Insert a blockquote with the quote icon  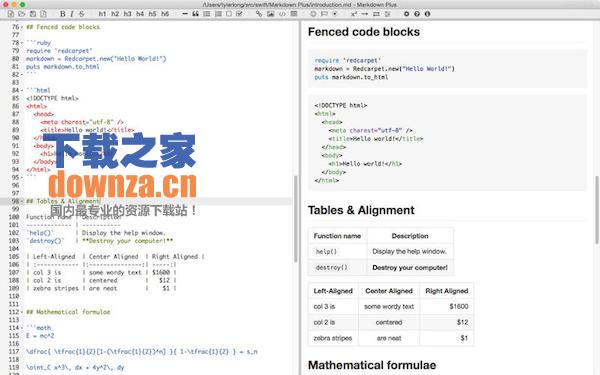(196, 14)
